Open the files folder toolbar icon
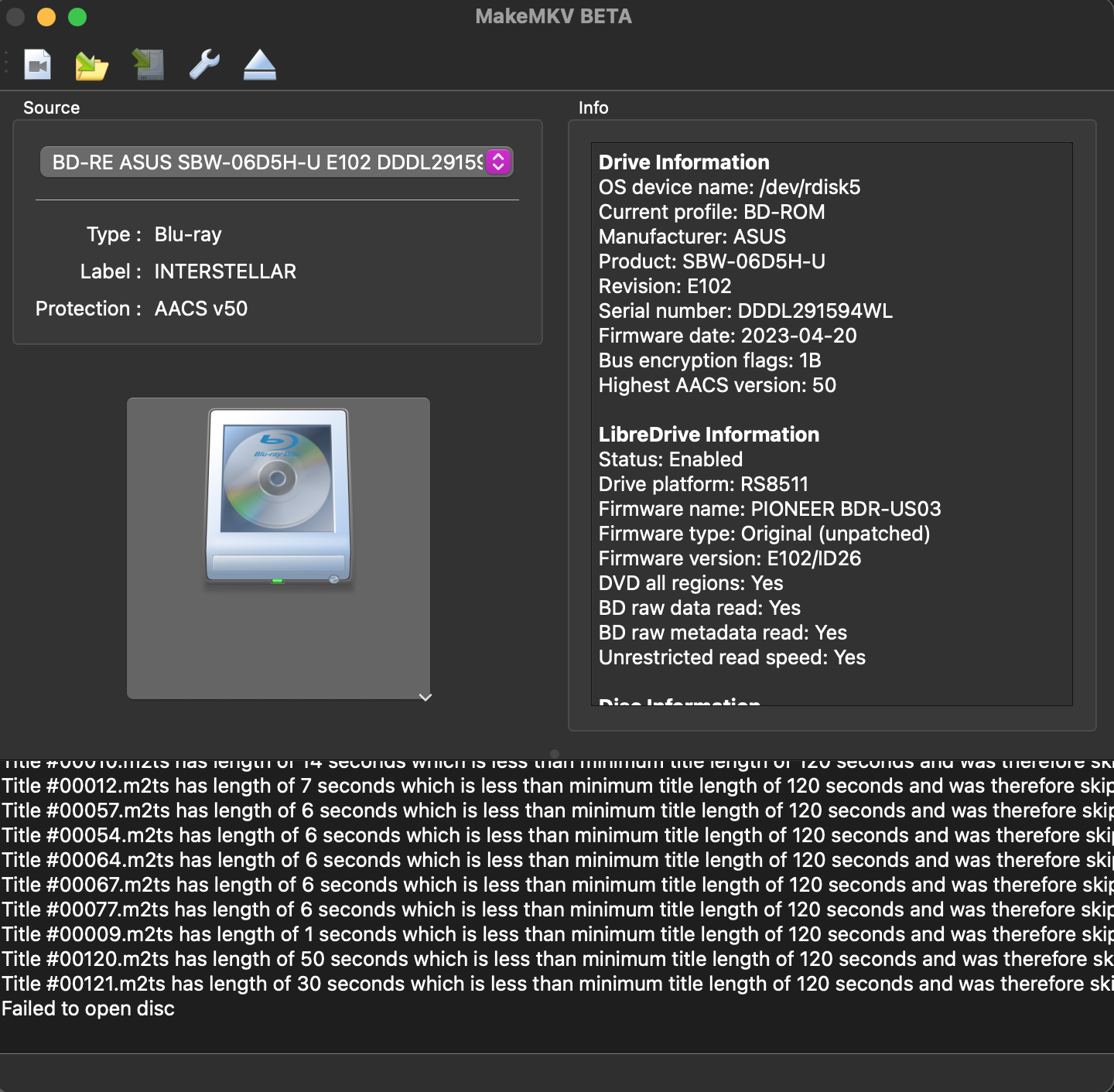Viewport: 1114px width, 1092px height. (x=90, y=64)
